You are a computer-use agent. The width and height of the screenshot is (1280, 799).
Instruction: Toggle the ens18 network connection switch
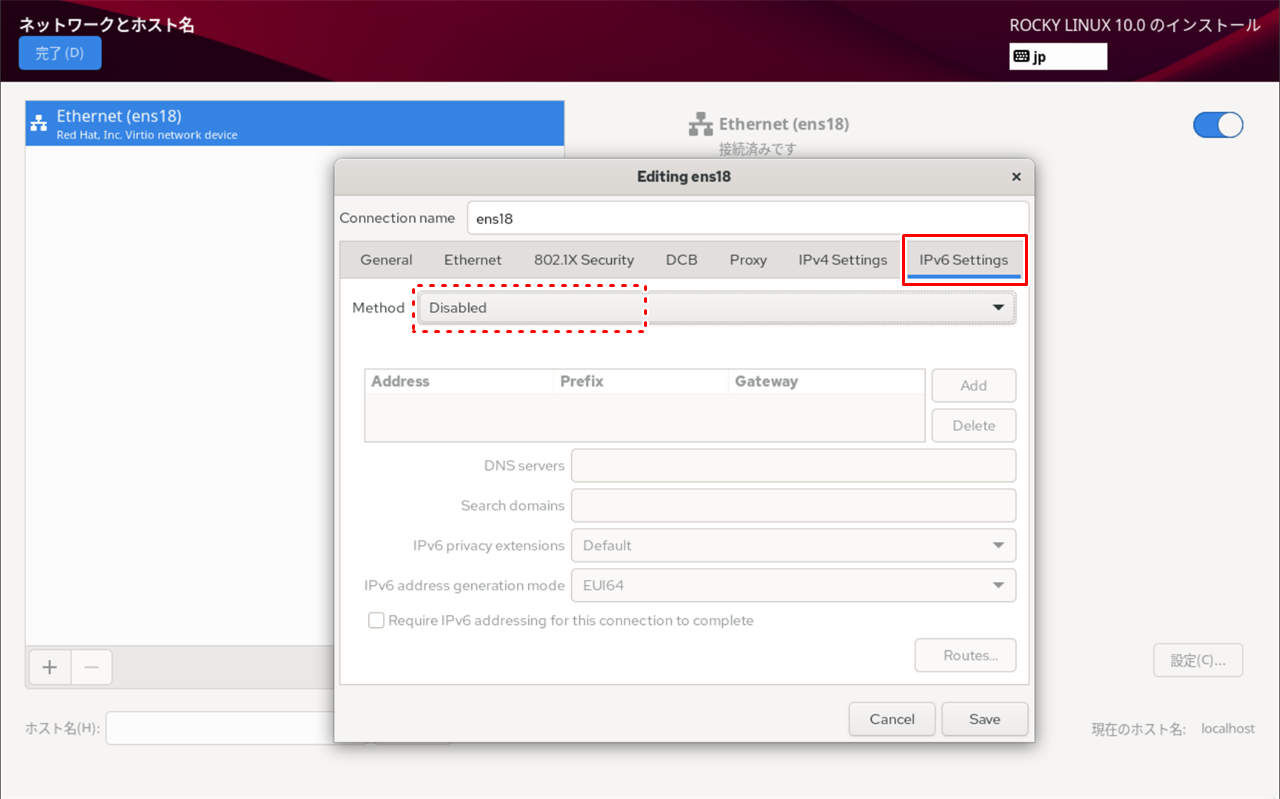pos(1217,125)
